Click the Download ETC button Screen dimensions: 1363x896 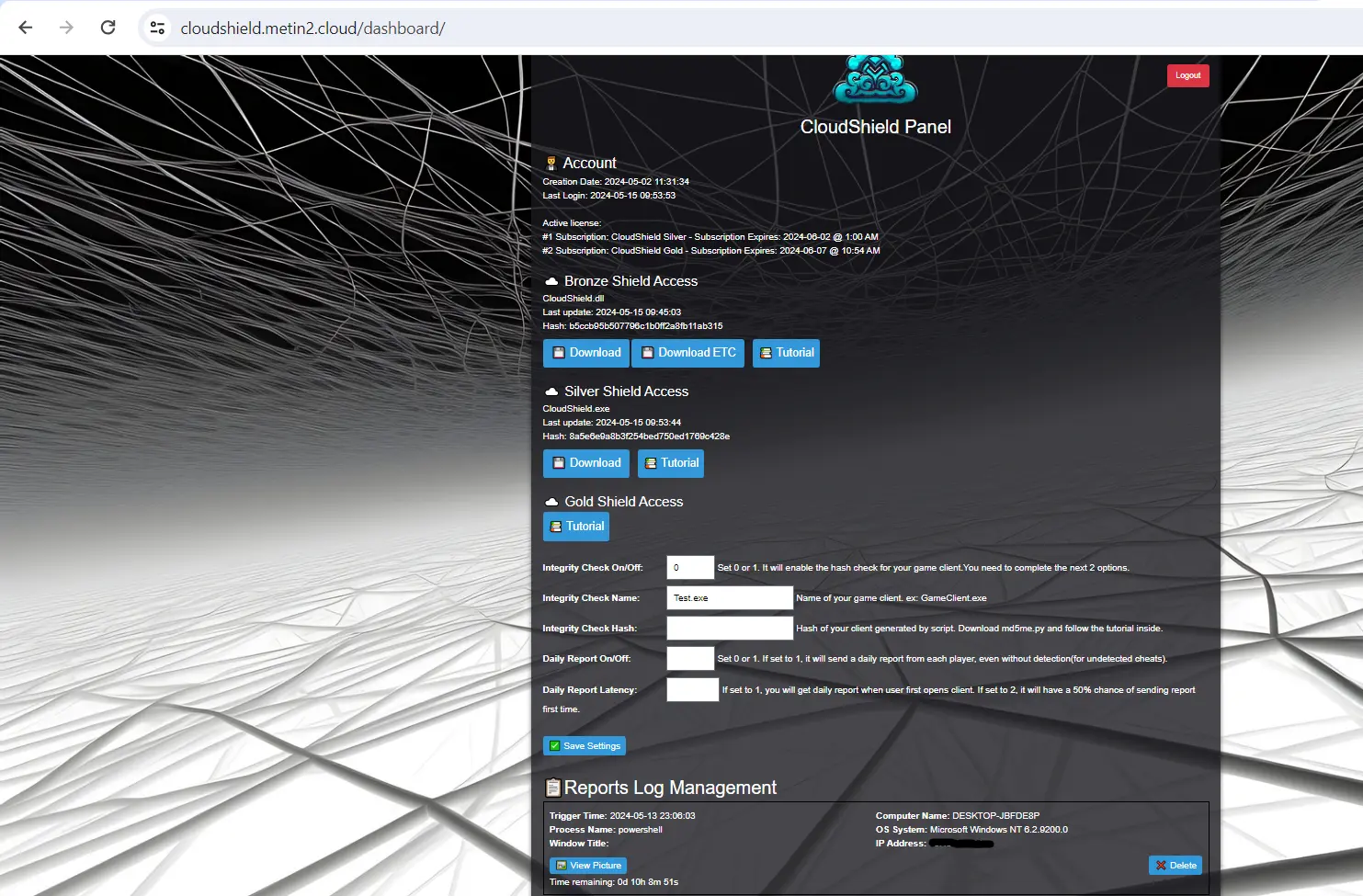[x=687, y=353]
